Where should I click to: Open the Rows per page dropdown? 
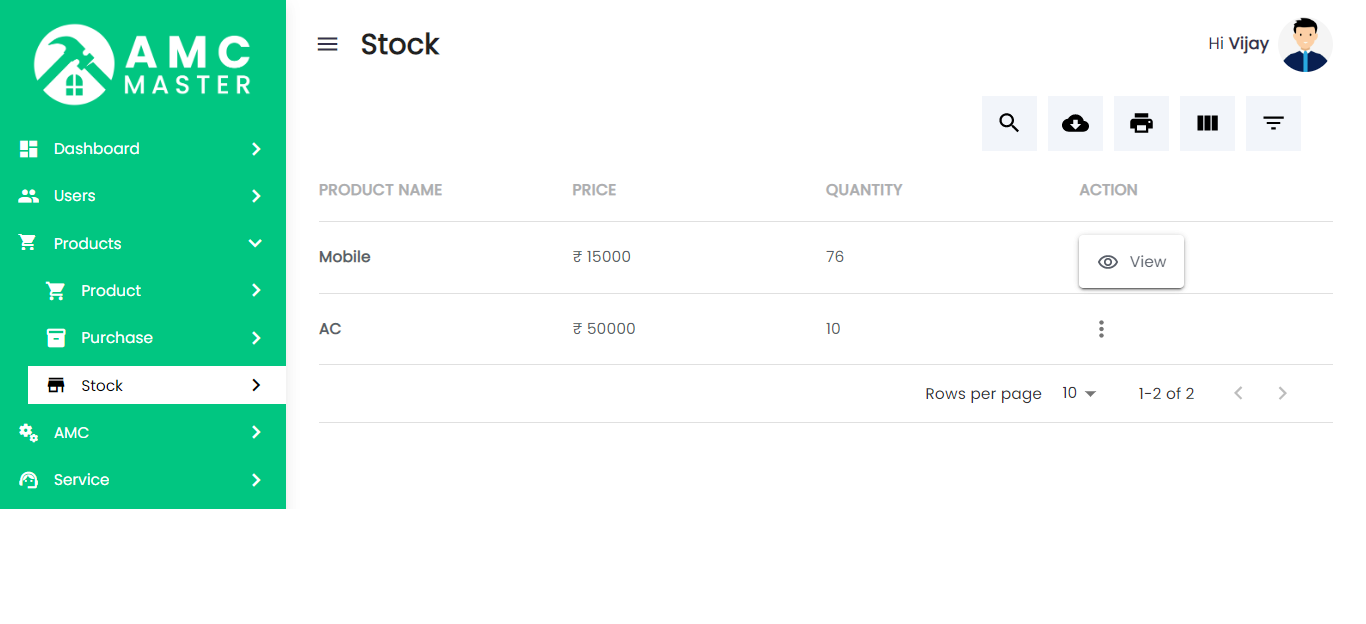pos(1077,393)
